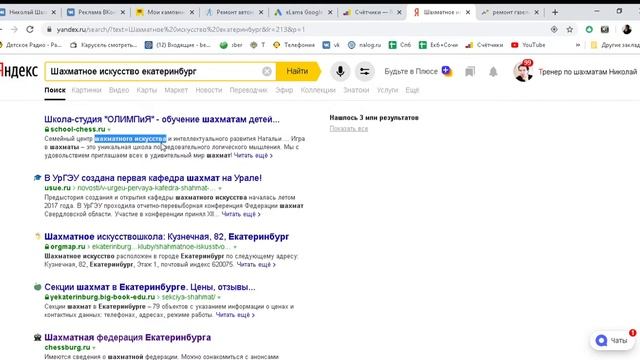Image resolution: width=640 pixels, height=360 pixels.
Task: Open Секции шахмат в Екатеринбурге result
Action: [x=150, y=287]
